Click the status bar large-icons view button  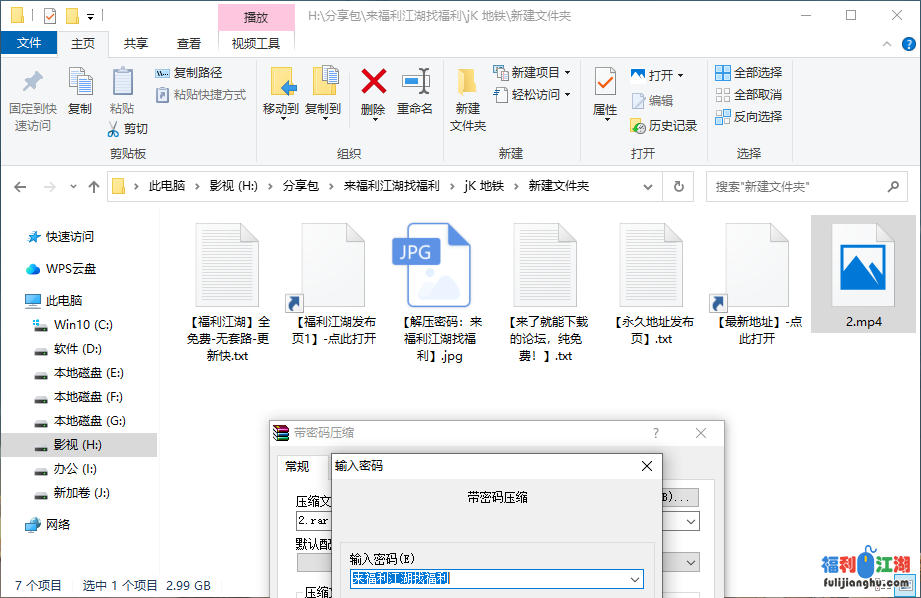(906, 585)
